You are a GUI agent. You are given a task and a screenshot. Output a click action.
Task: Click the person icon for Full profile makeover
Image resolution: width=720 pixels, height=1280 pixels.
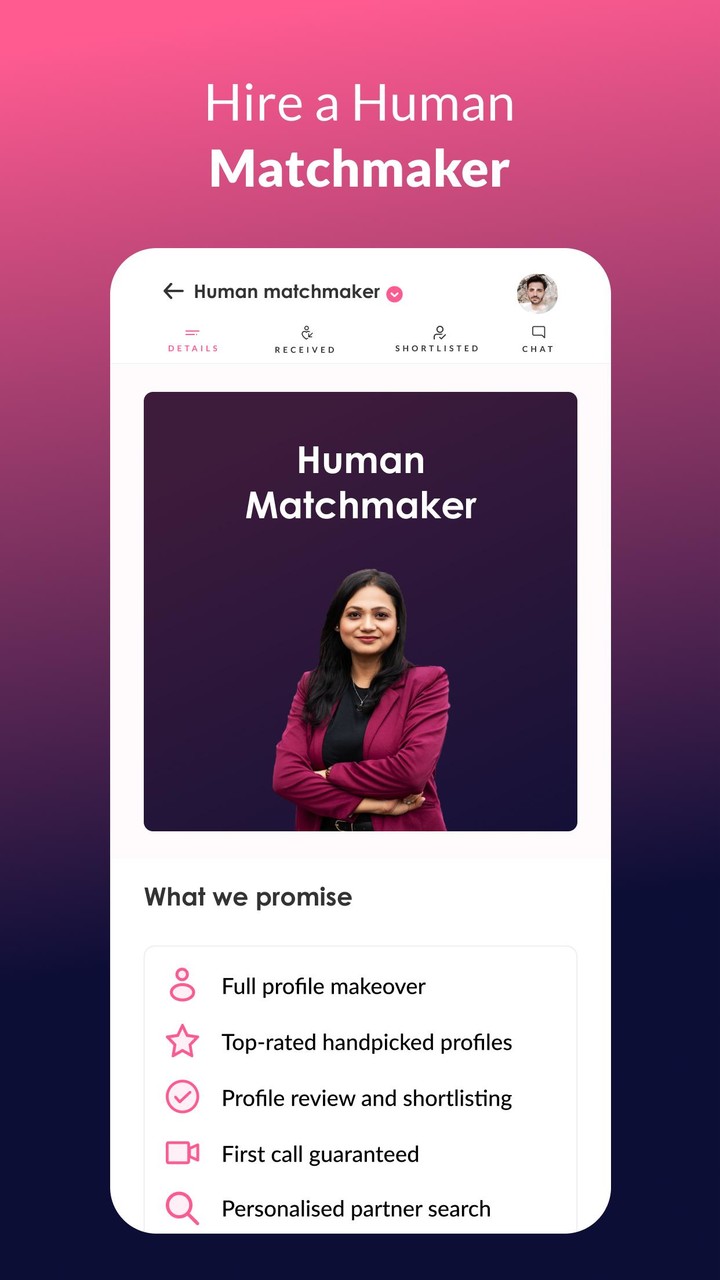pos(182,985)
